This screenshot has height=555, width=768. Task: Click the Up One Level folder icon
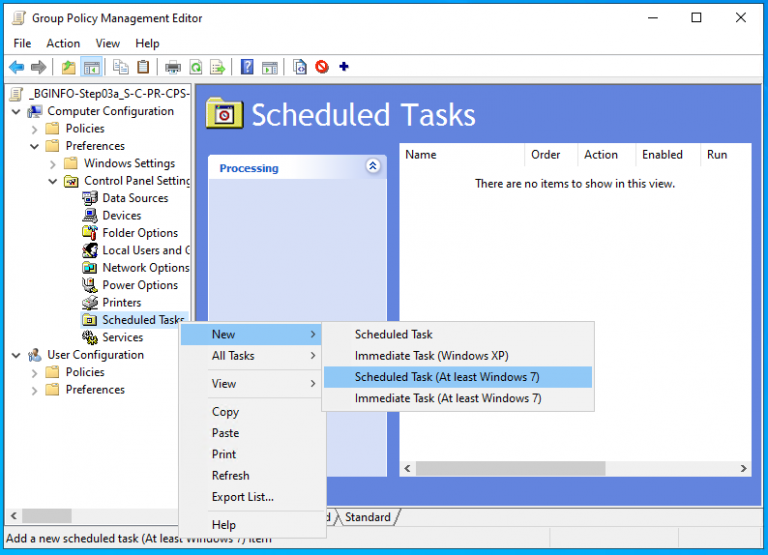pyautogui.click(x=68, y=67)
